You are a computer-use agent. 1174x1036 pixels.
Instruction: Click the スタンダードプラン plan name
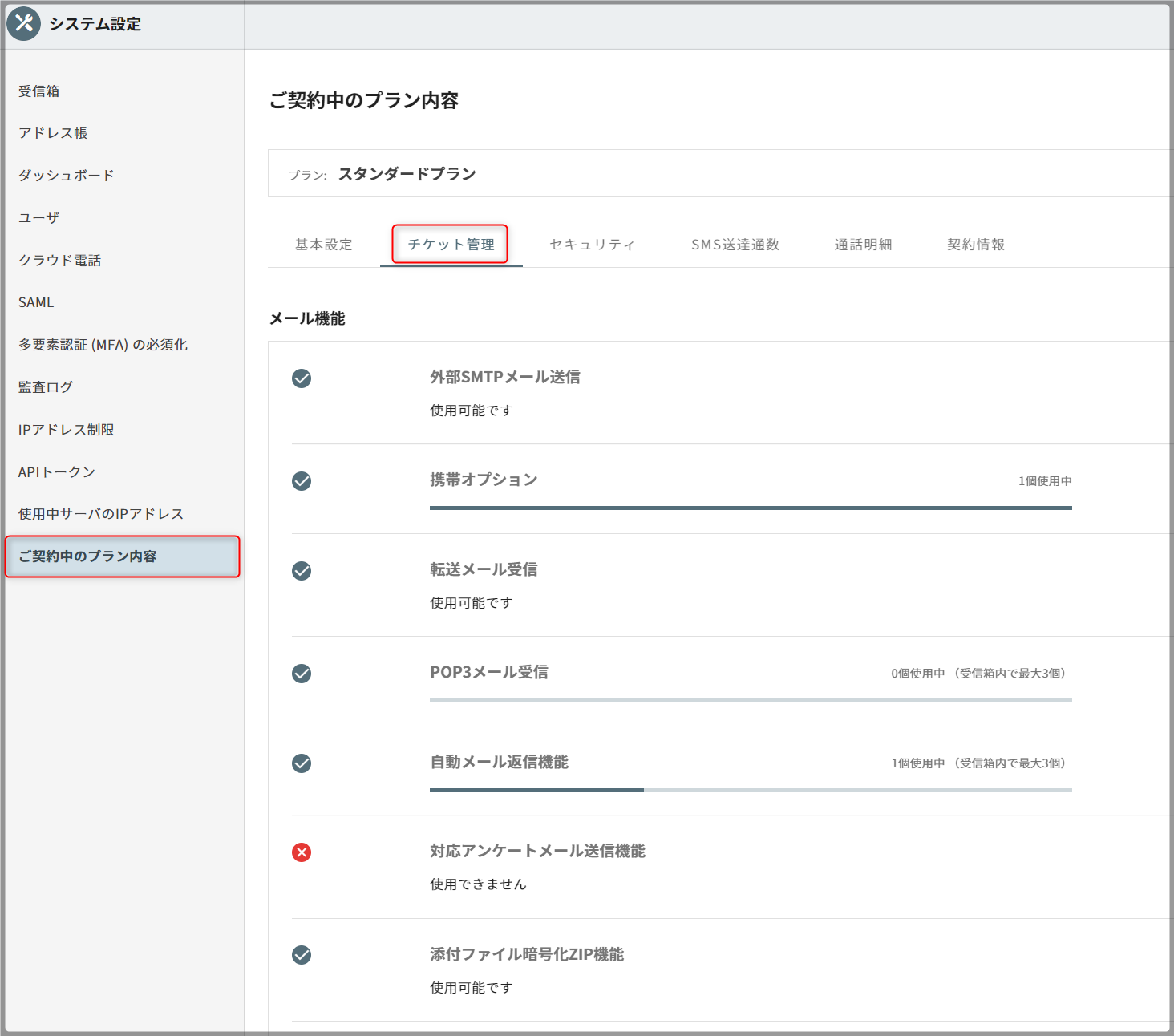point(407,174)
